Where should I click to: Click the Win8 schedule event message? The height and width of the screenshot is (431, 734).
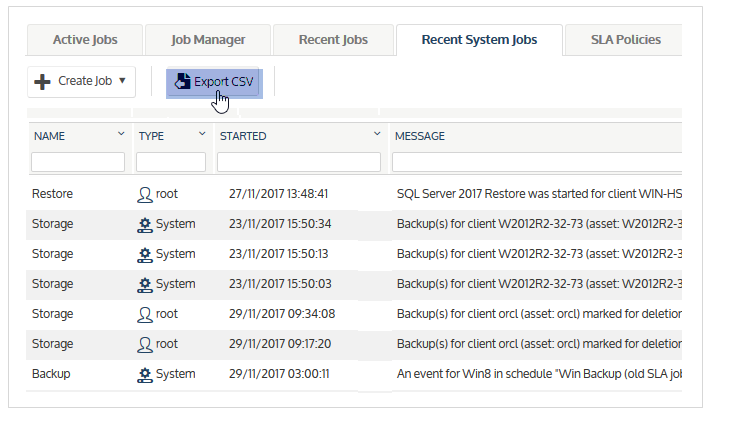tap(539, 373)
